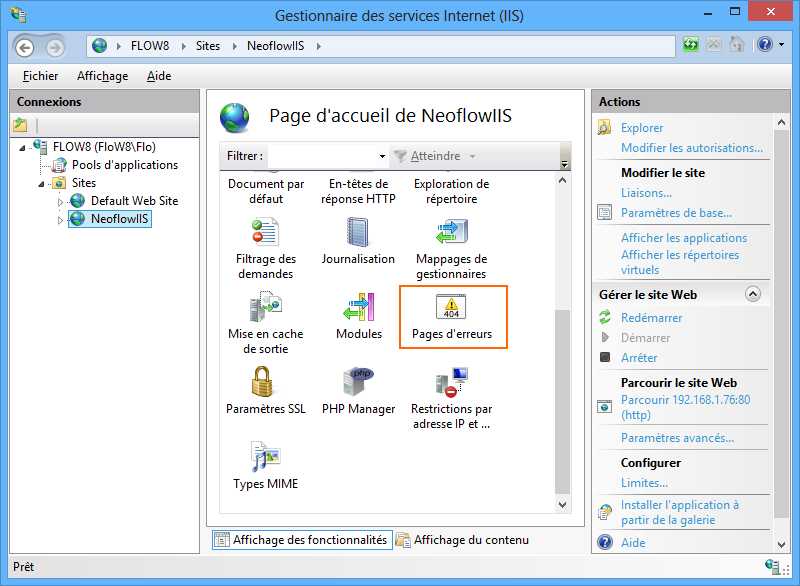Switch to Affichage des fonctionnalités tab
Viewport: 800px width, 586px height.
pos(302,540)
